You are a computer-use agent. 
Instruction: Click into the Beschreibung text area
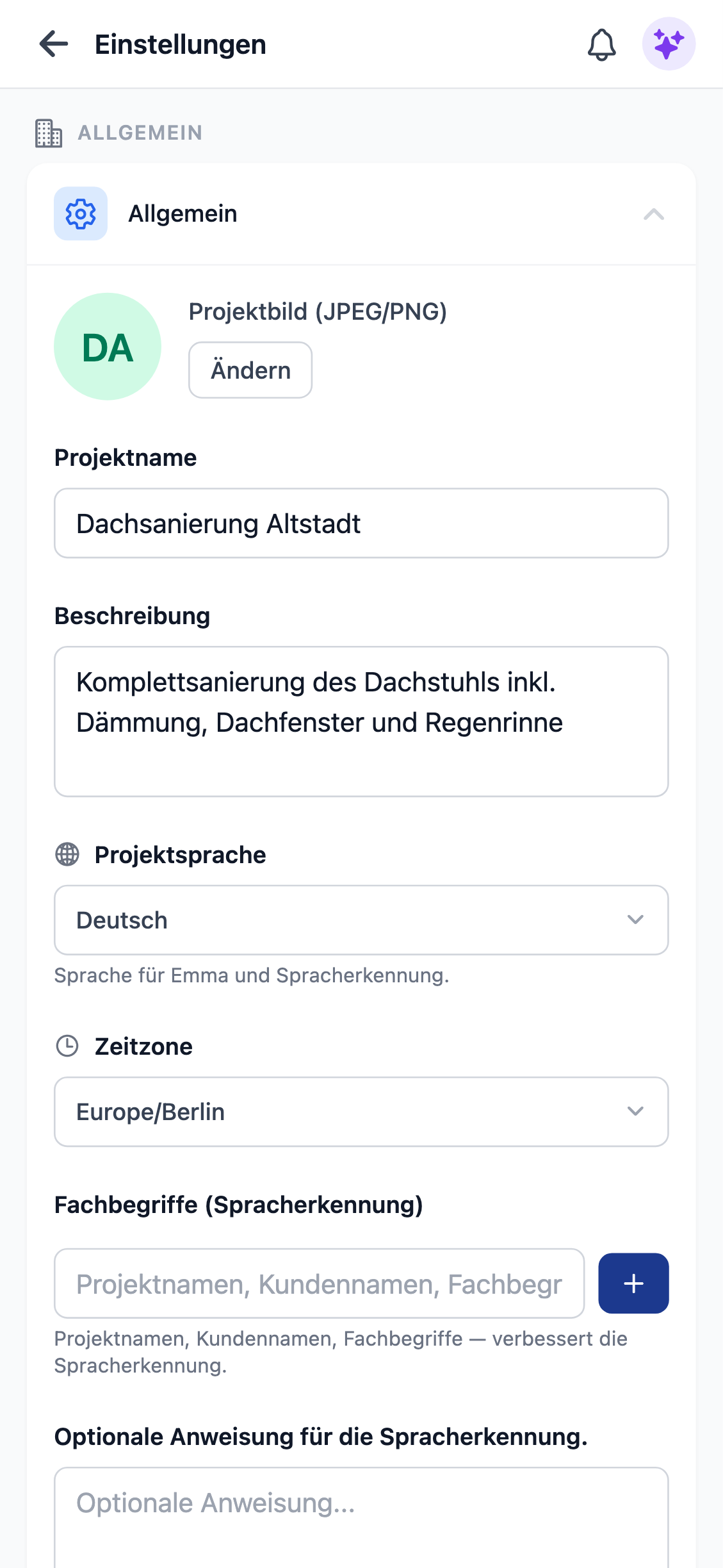[x=361, y=721]
